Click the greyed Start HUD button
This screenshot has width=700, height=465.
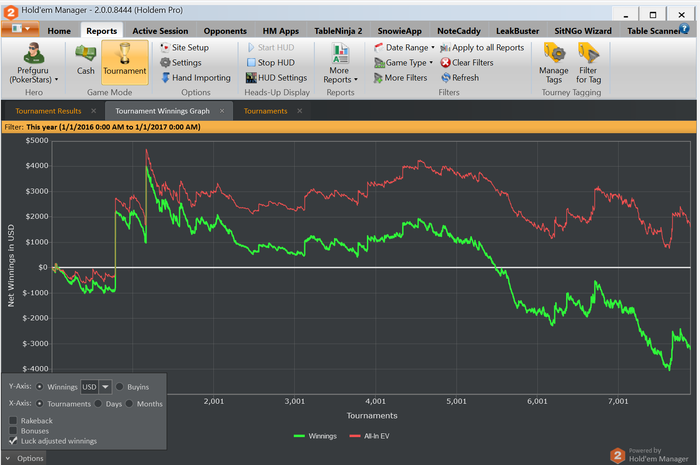pos(271,47)
